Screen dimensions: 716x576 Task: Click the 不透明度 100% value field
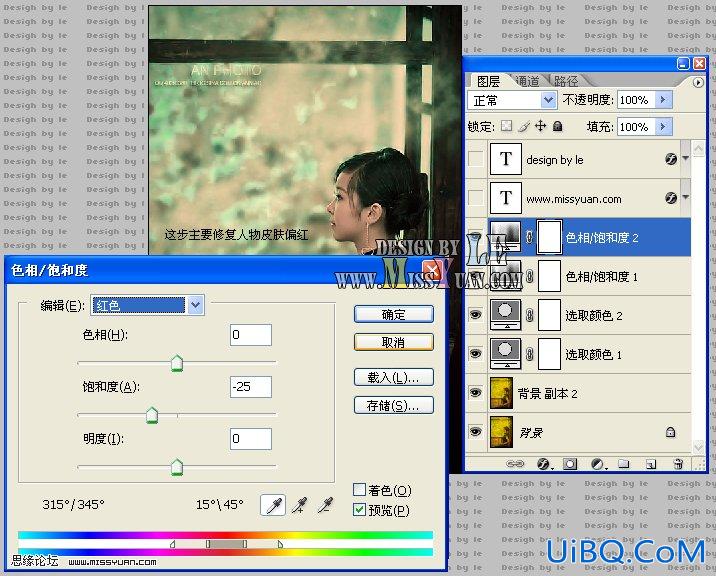pyautogui.click(x=637, y=100)
